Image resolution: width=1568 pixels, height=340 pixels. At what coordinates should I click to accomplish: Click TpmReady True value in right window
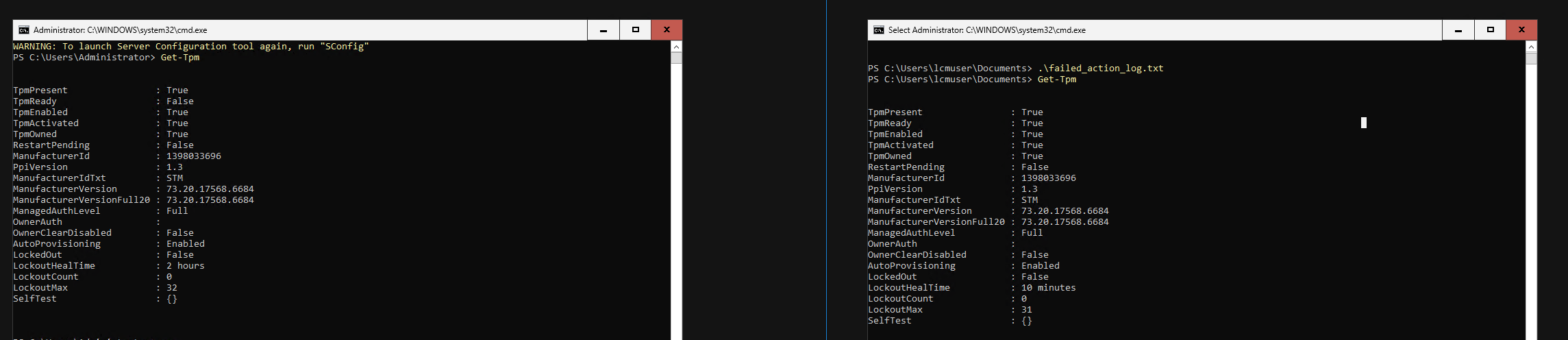[x=1032, y=123]
